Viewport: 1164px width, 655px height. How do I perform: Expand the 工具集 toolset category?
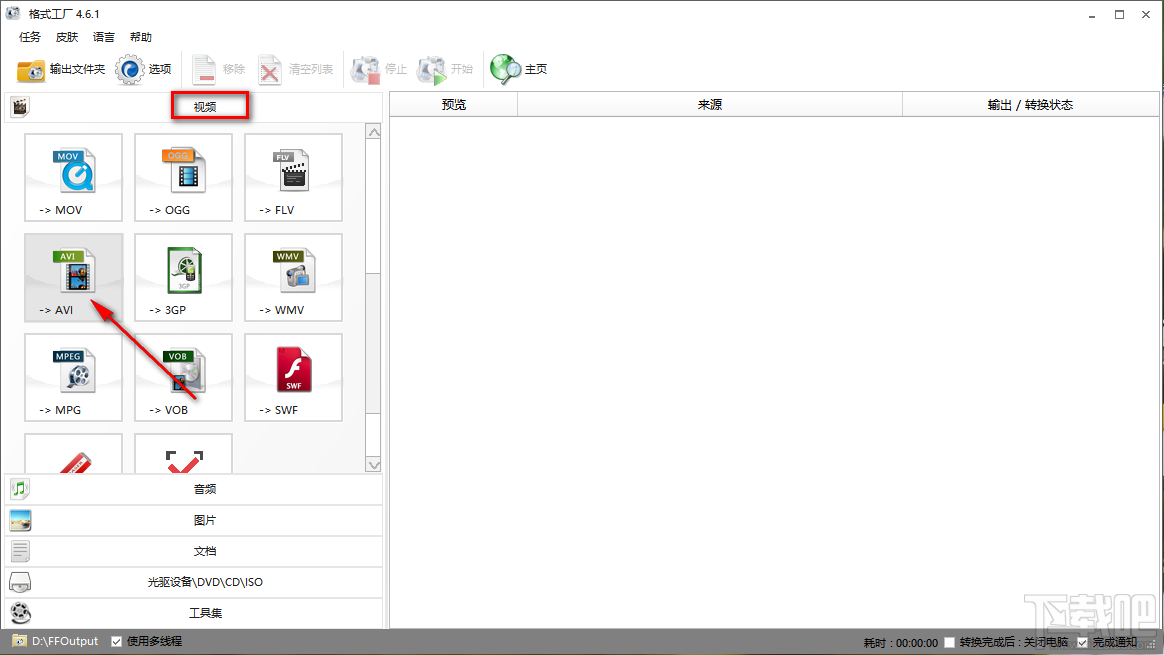click(194, 613)
